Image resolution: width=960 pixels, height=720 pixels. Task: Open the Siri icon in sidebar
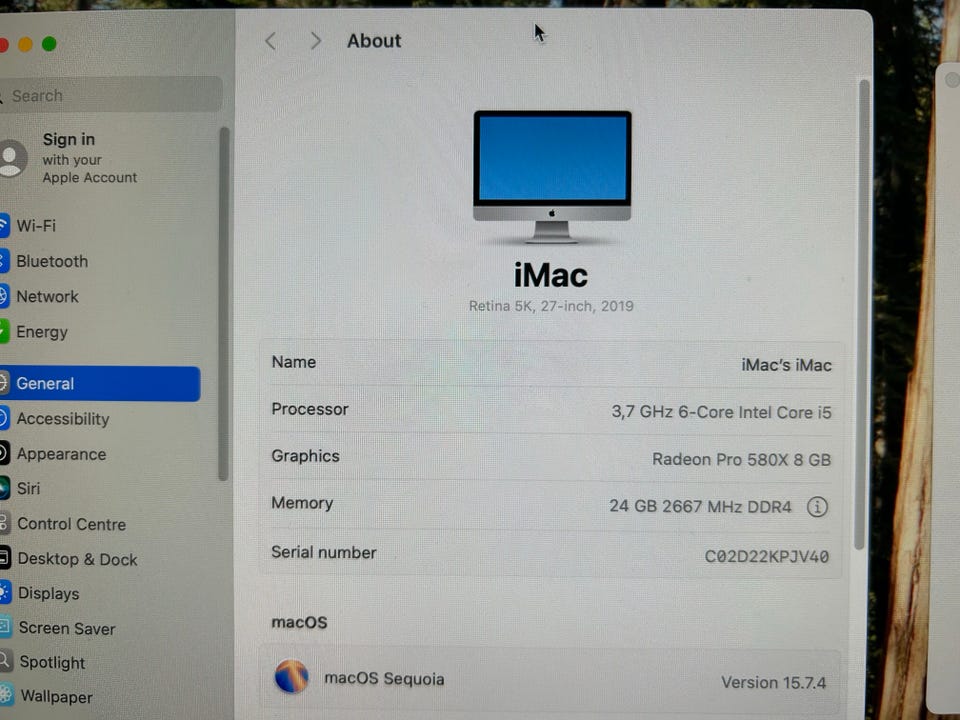point(4,489)
